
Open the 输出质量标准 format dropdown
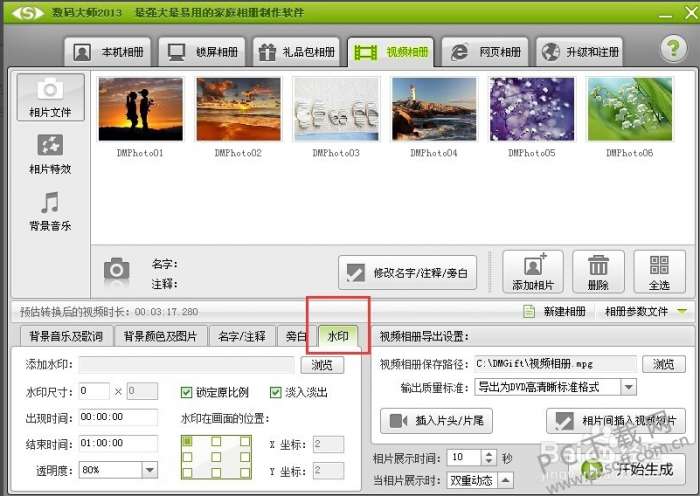coord(629,387)
